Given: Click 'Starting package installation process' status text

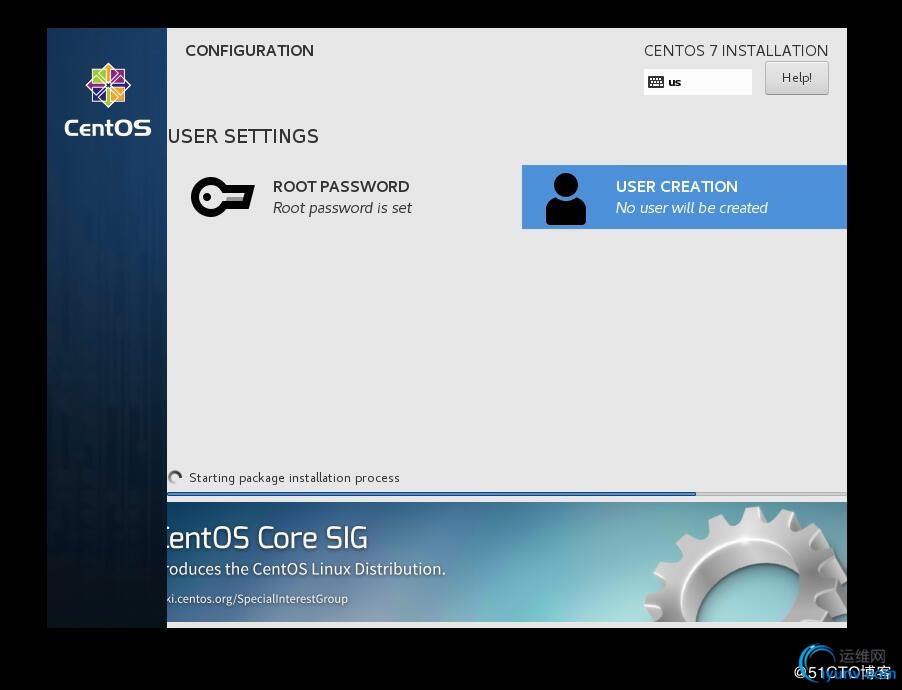Looking at the screenshot, I should coord(294,478).
